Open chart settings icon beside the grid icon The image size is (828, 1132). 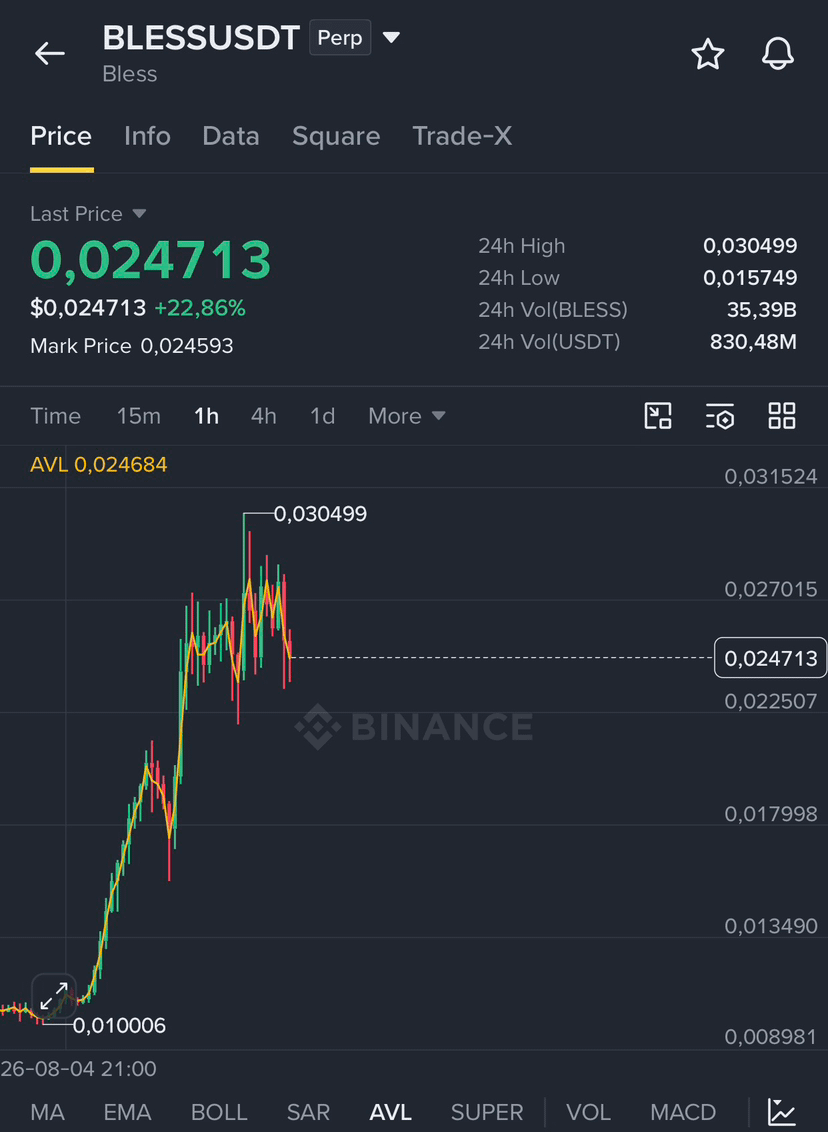(x=720, y=416)
